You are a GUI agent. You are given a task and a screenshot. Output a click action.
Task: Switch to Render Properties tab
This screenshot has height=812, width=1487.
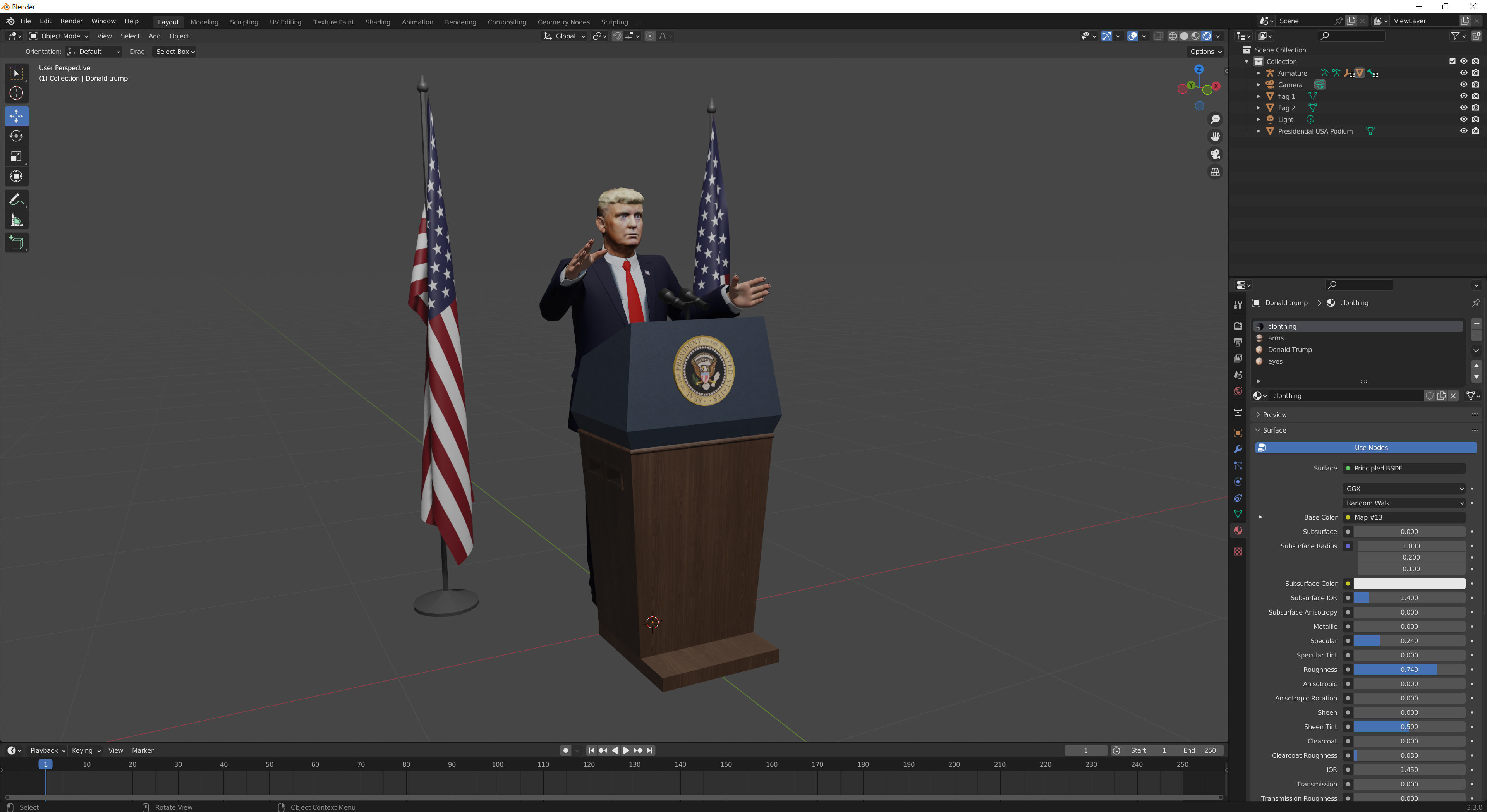(1238, 326)
